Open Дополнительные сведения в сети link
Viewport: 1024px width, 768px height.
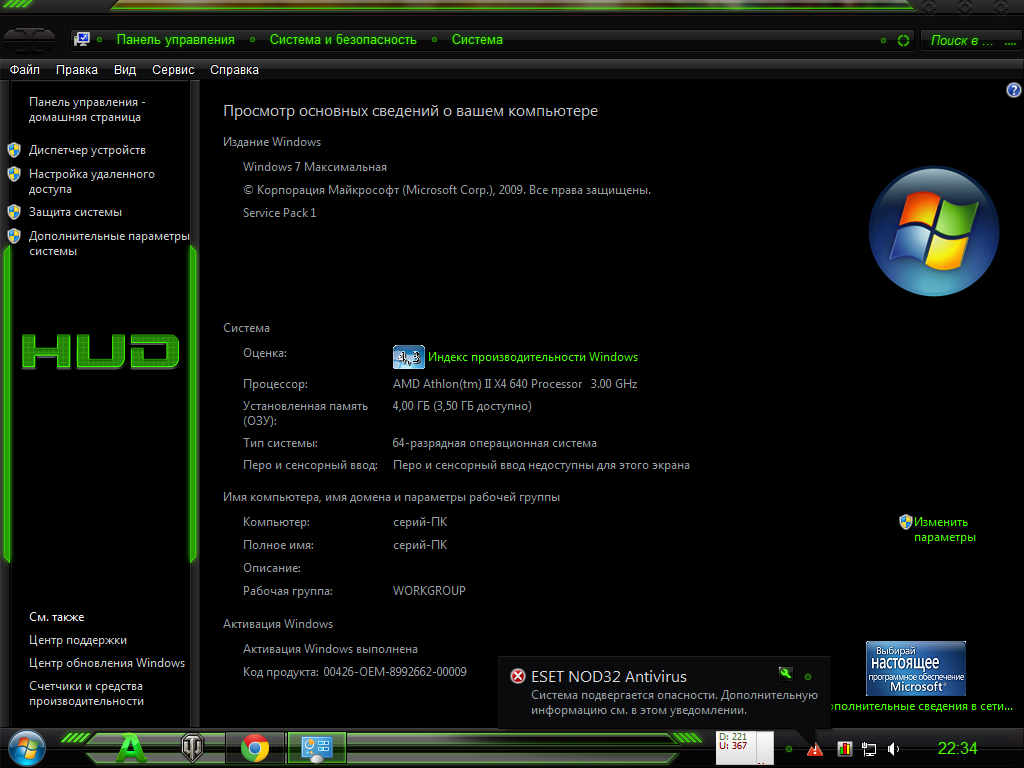[x=920, y=706]
